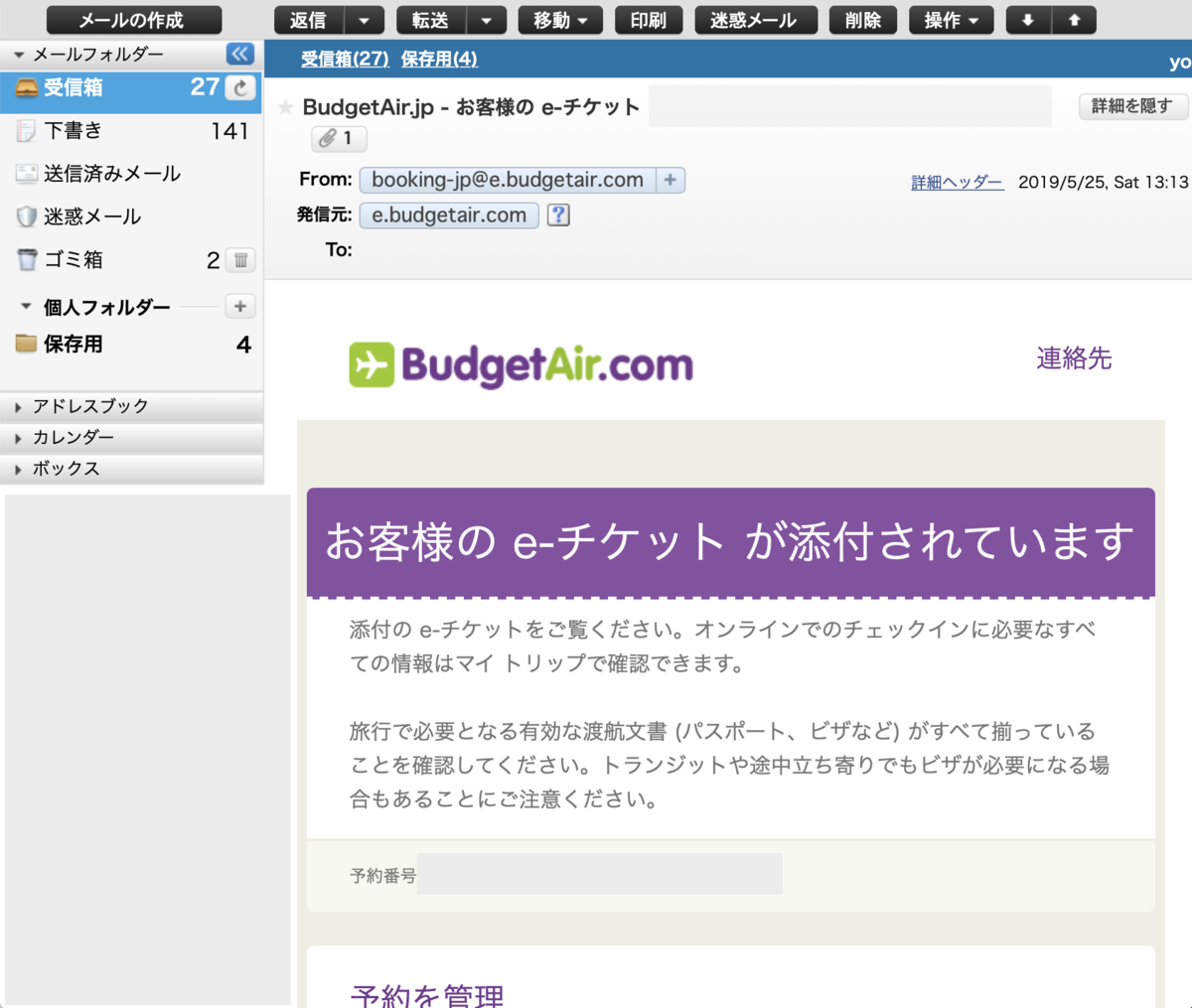
Task: Click the 保存用 folder icon
Action: point(27,345)
